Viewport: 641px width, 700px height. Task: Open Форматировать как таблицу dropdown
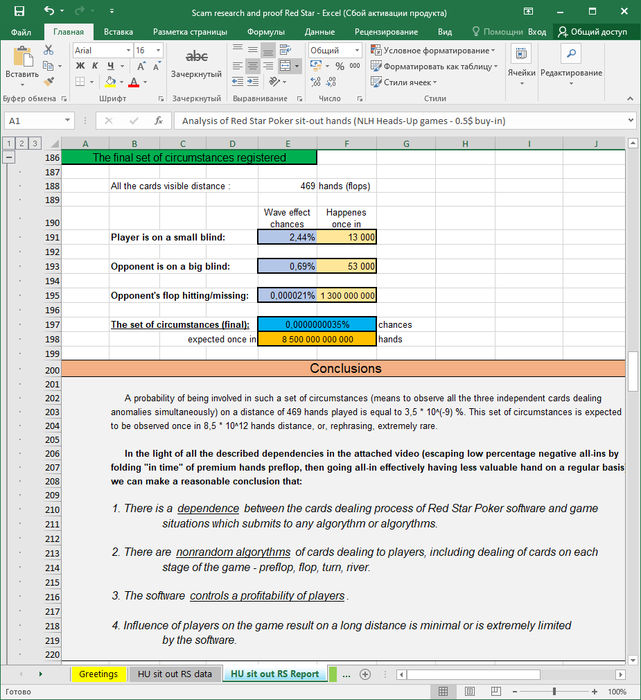pos(434,67)
